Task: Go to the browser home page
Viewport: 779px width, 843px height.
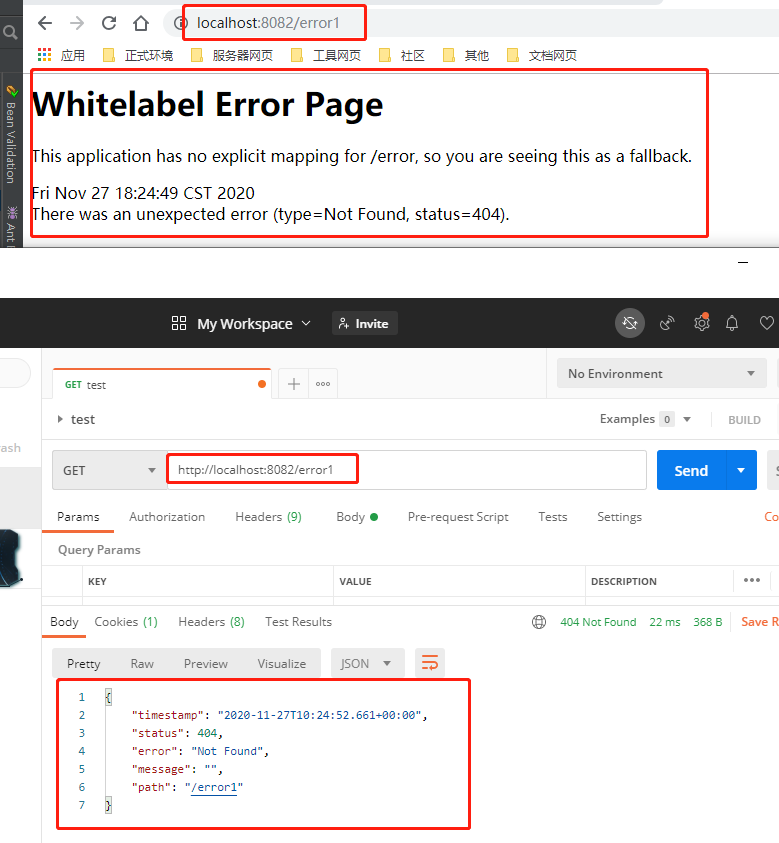Action: pyautogui.click(x=141, y=23)
